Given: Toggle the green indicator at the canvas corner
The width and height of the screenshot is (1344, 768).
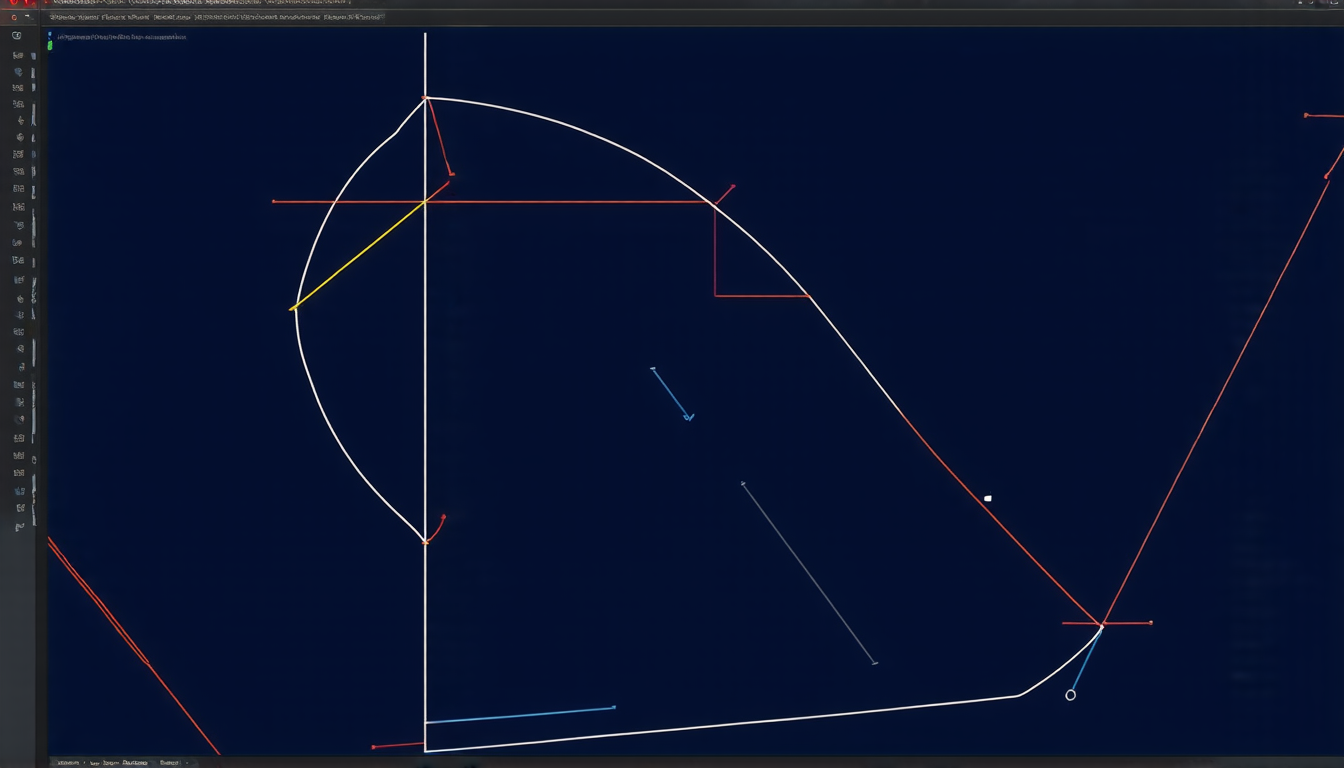Looking at the screenshot, I should coord(50,46).
